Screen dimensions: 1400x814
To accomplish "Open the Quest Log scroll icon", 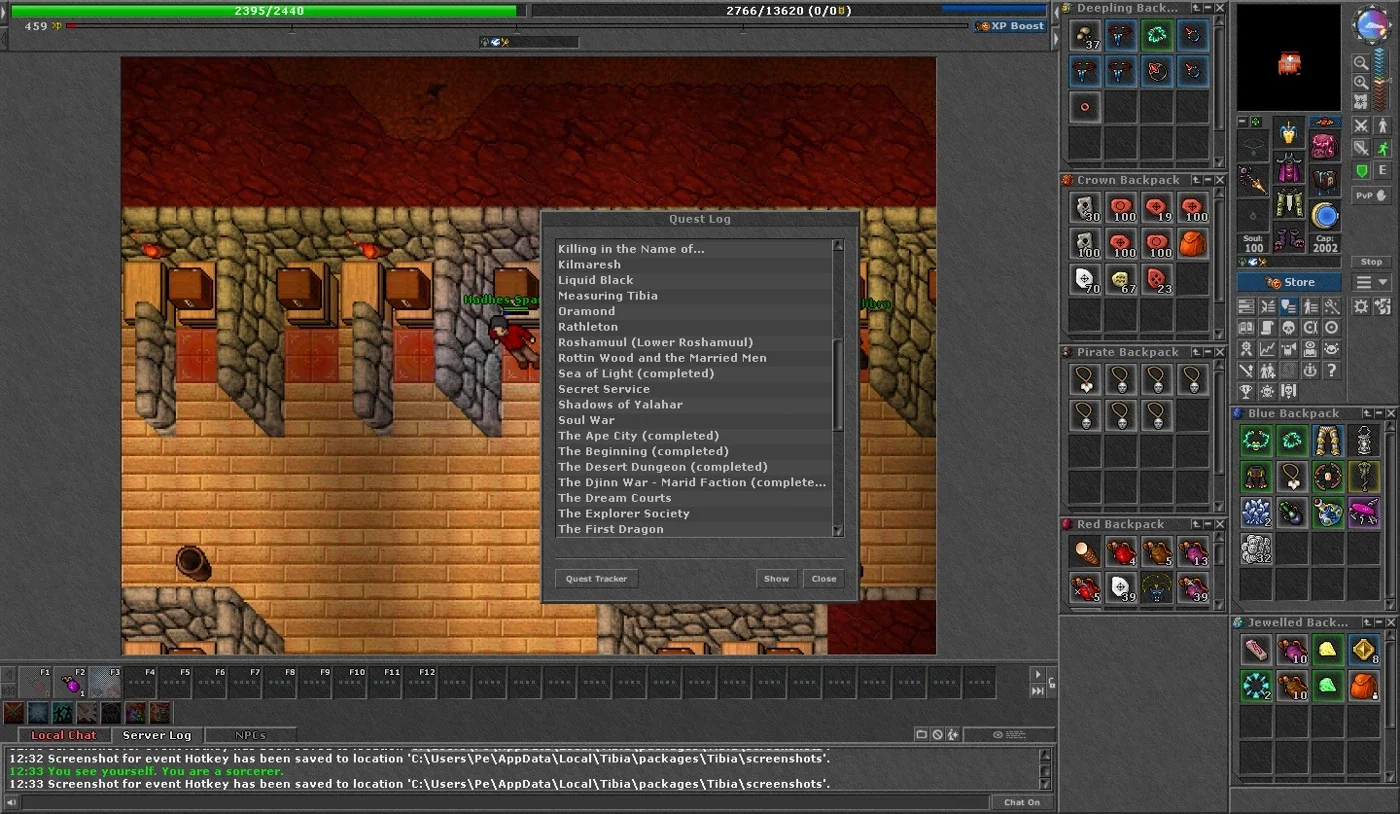I will 1268,328.
